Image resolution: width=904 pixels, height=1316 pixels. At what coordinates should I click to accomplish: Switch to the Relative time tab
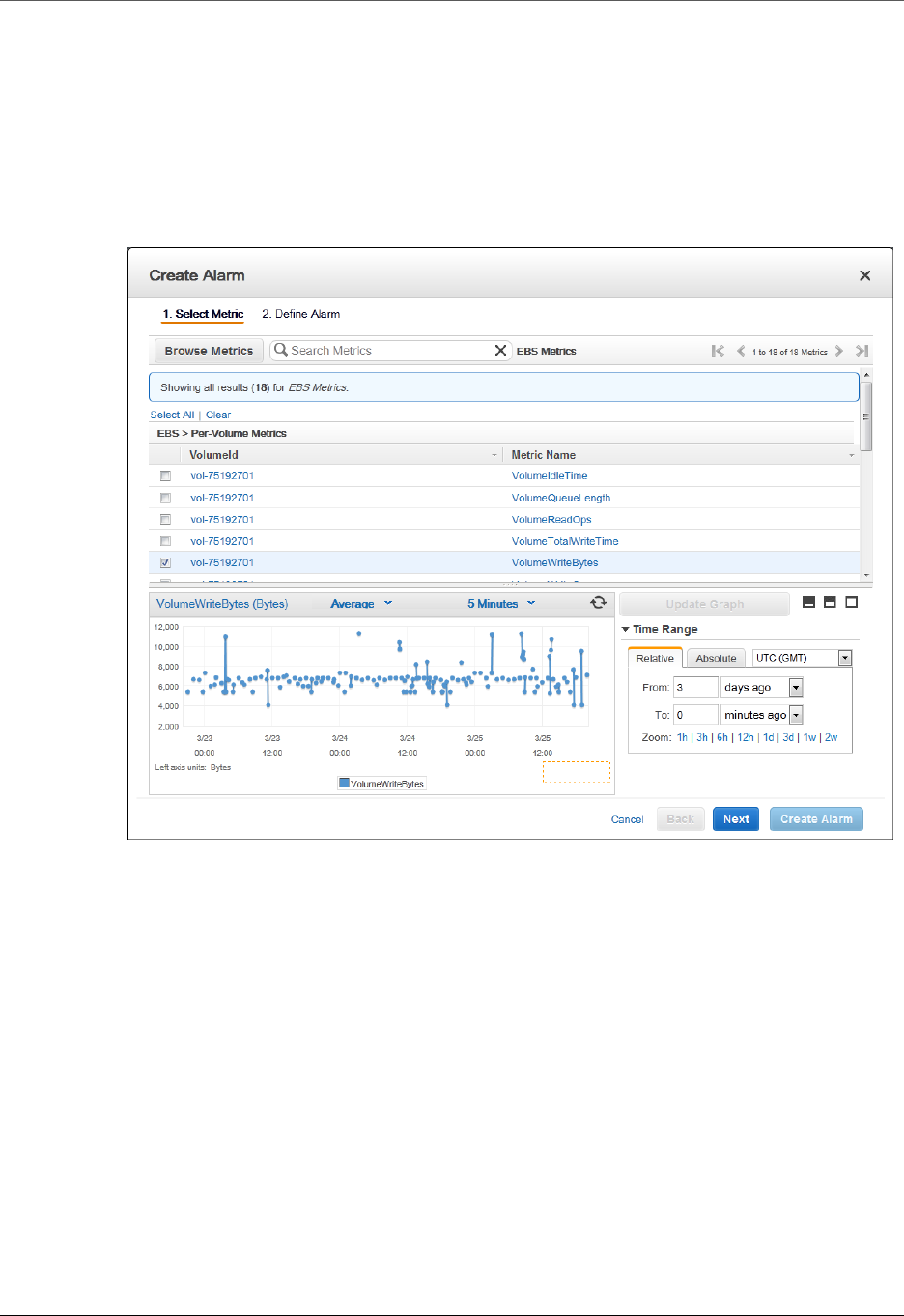[x=655, y=658]
